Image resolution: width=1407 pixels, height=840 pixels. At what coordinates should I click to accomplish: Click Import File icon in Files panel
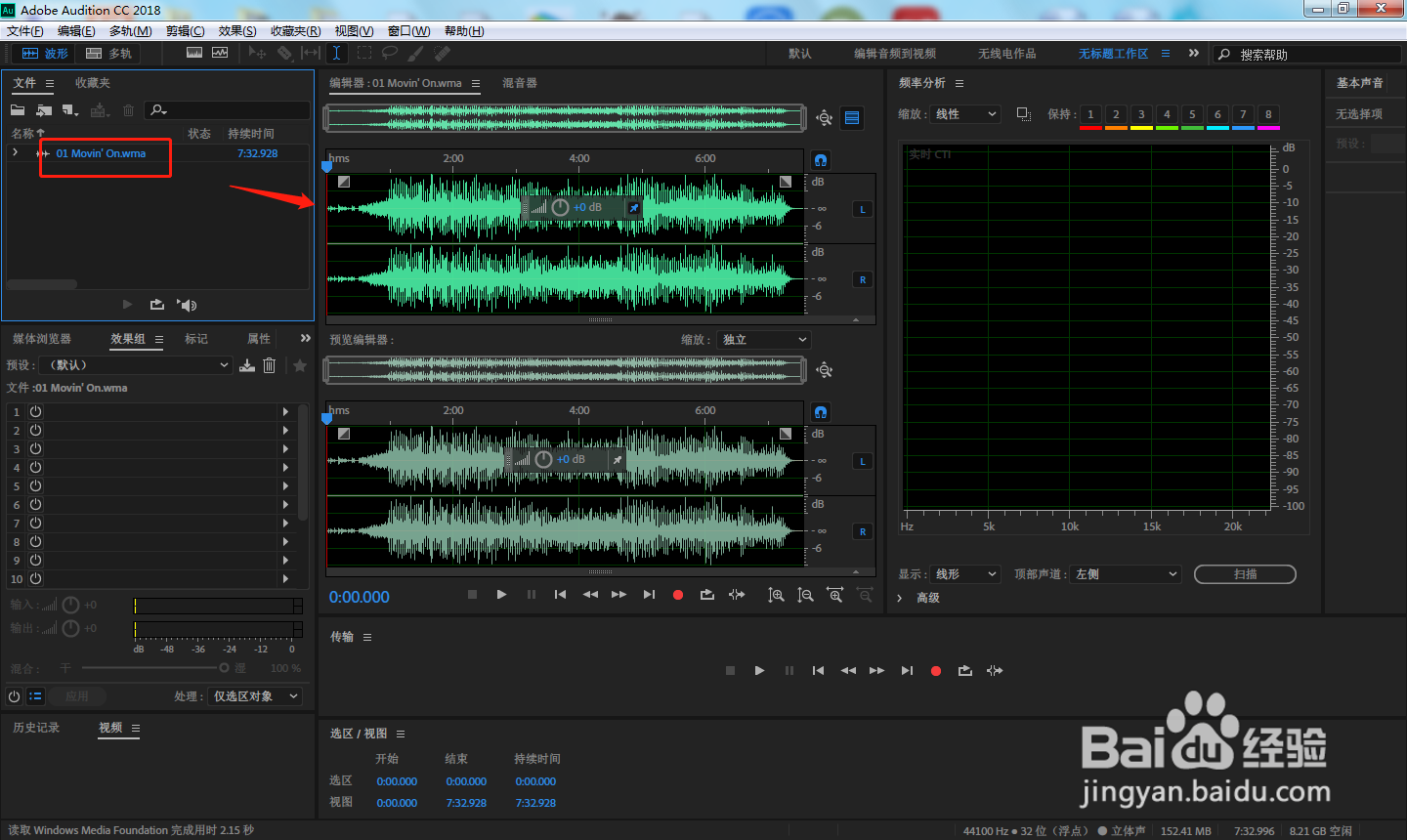44,110
